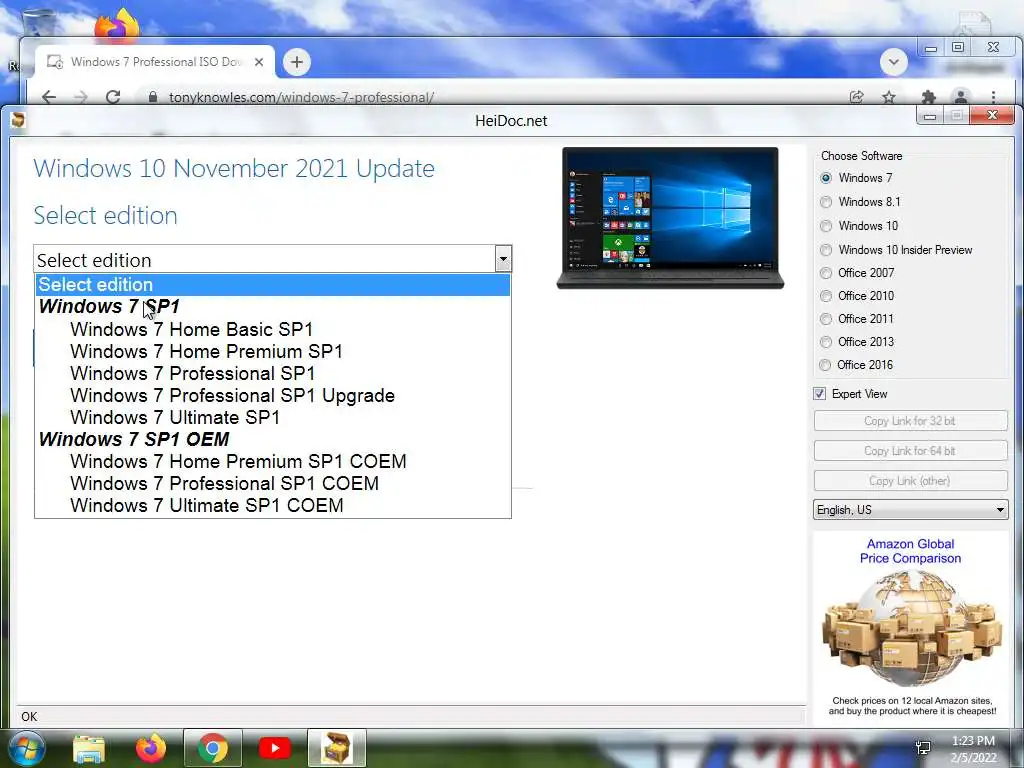Image resolution: width=1024 pixels, height=768 pixels.
Task: Click Windows 7 SP1 group header
Action: tap(109, 307)
